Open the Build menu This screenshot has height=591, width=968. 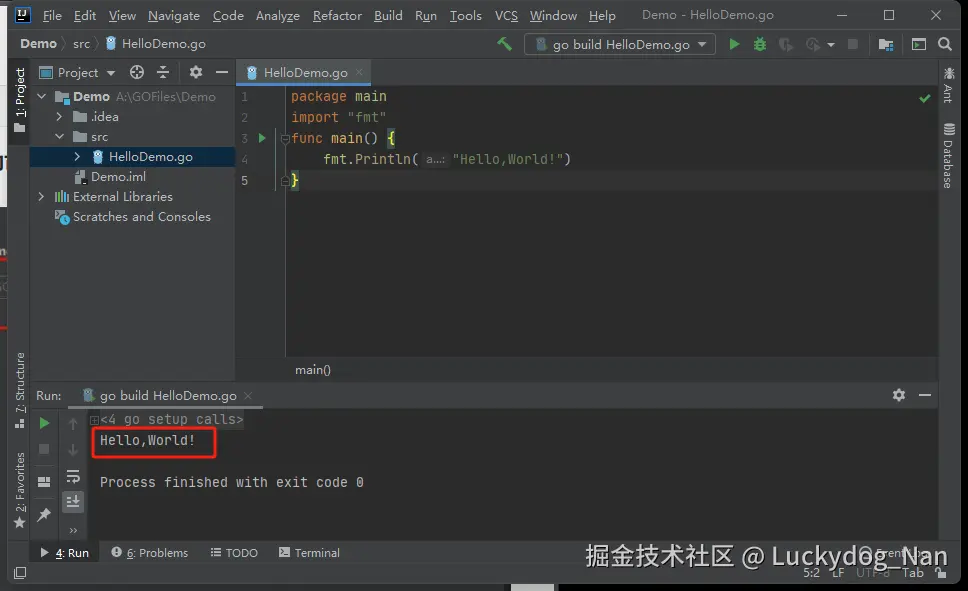point(388,15)
